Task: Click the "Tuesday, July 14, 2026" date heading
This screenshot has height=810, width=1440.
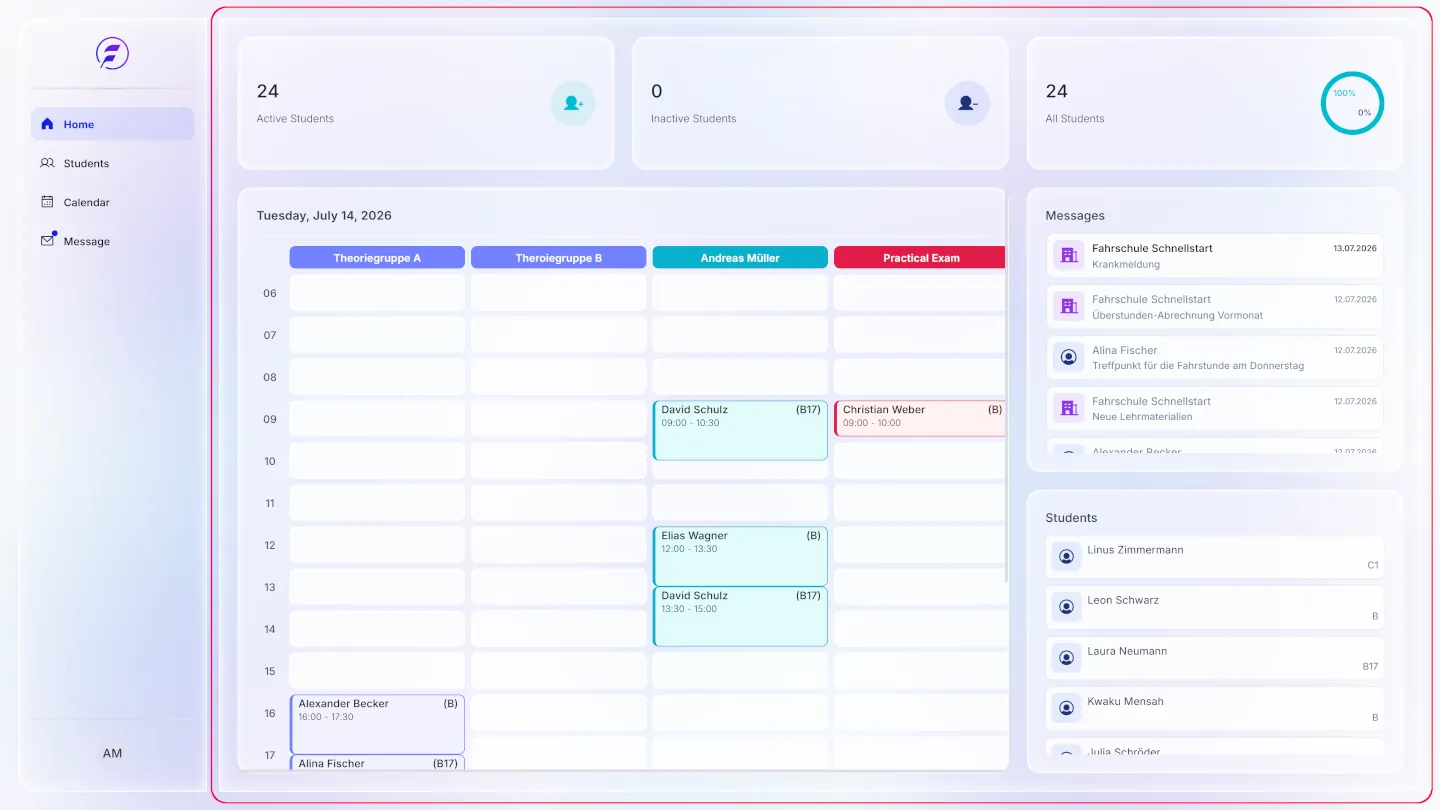Action: tap(324, 216)
